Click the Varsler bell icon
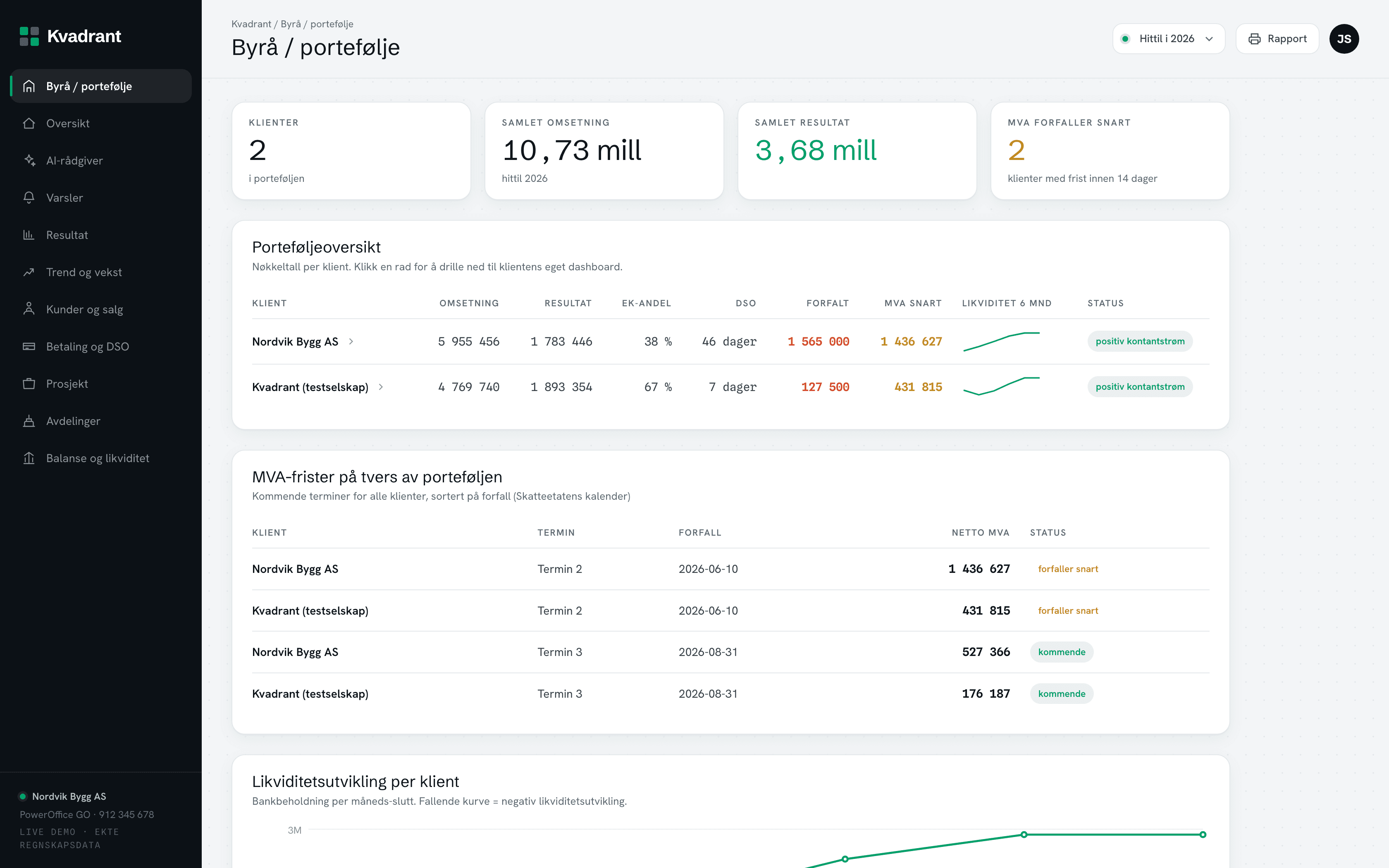The height and width of the screenshot is (868, 1389). (29, 198)
